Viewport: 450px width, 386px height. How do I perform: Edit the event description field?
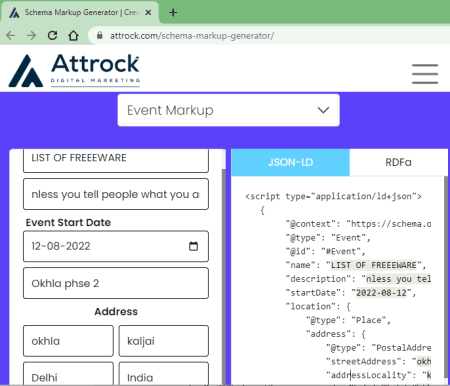[116, 194]
